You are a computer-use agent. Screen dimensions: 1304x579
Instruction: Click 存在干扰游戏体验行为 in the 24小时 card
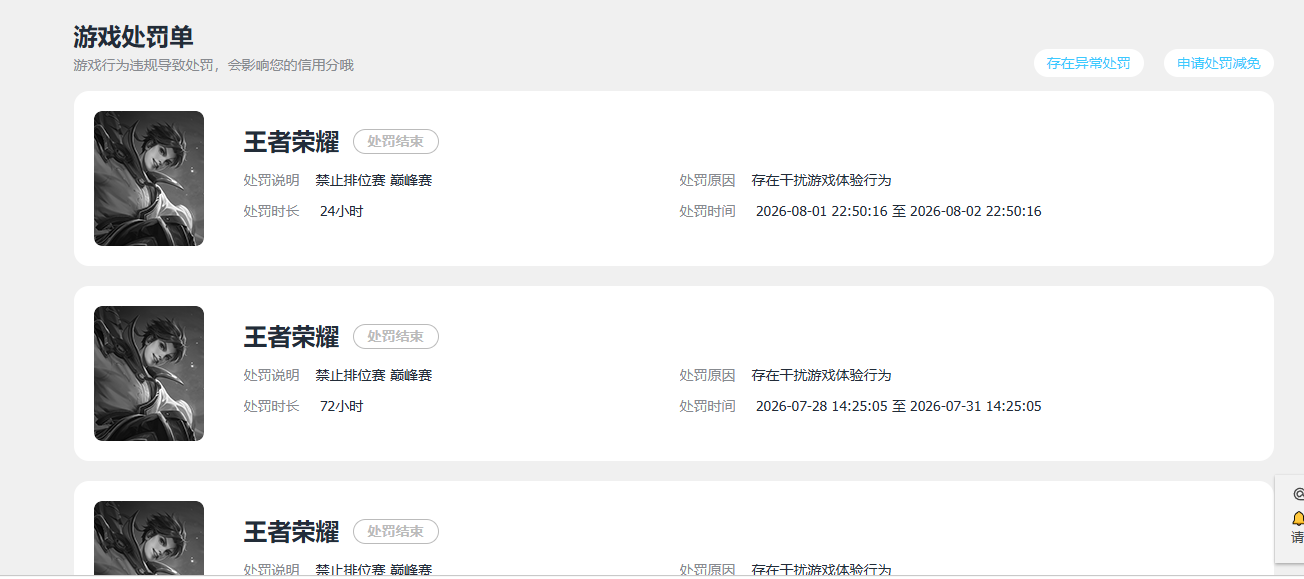(821, 180)
